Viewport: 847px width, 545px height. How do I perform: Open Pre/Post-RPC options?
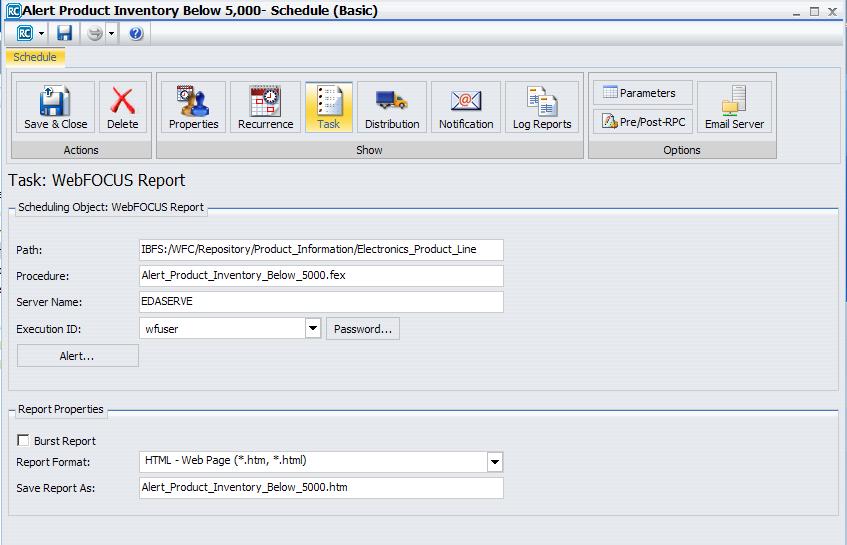[x=643, y=122]
